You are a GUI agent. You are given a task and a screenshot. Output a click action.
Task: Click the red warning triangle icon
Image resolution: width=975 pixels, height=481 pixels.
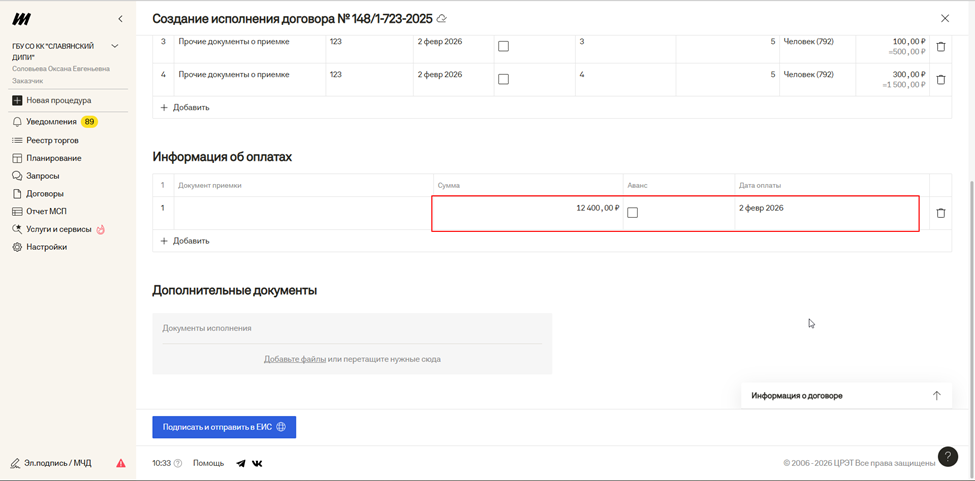coord(121,464)
